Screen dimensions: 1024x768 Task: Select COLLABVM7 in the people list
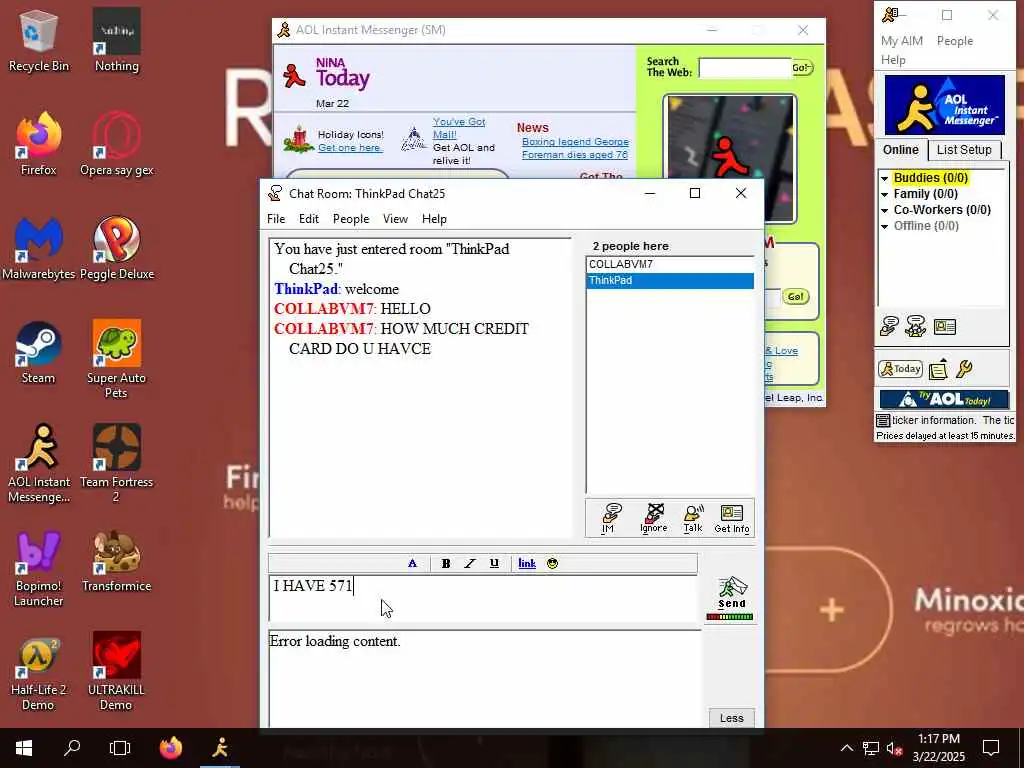[x=670, y=264]
